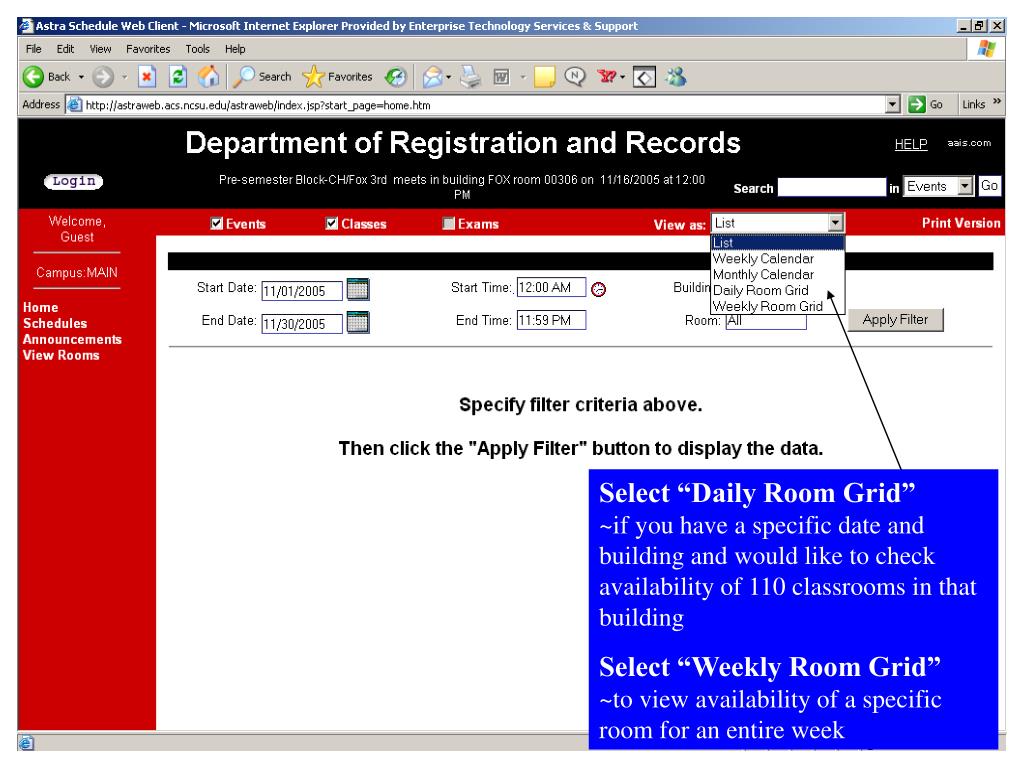Click the IE icon in the status bar
The height and width of the screenshot is (768, 1024).
[26, 743]
